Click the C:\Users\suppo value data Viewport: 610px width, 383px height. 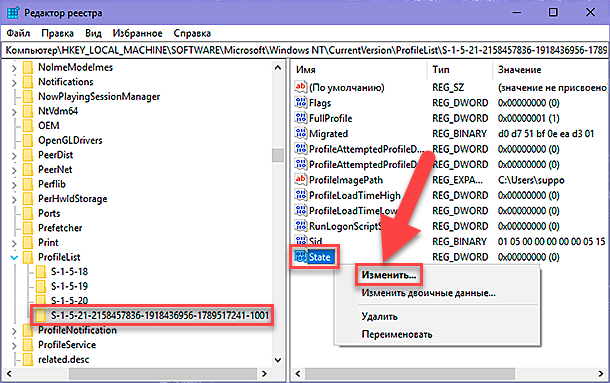coord(531,180)
